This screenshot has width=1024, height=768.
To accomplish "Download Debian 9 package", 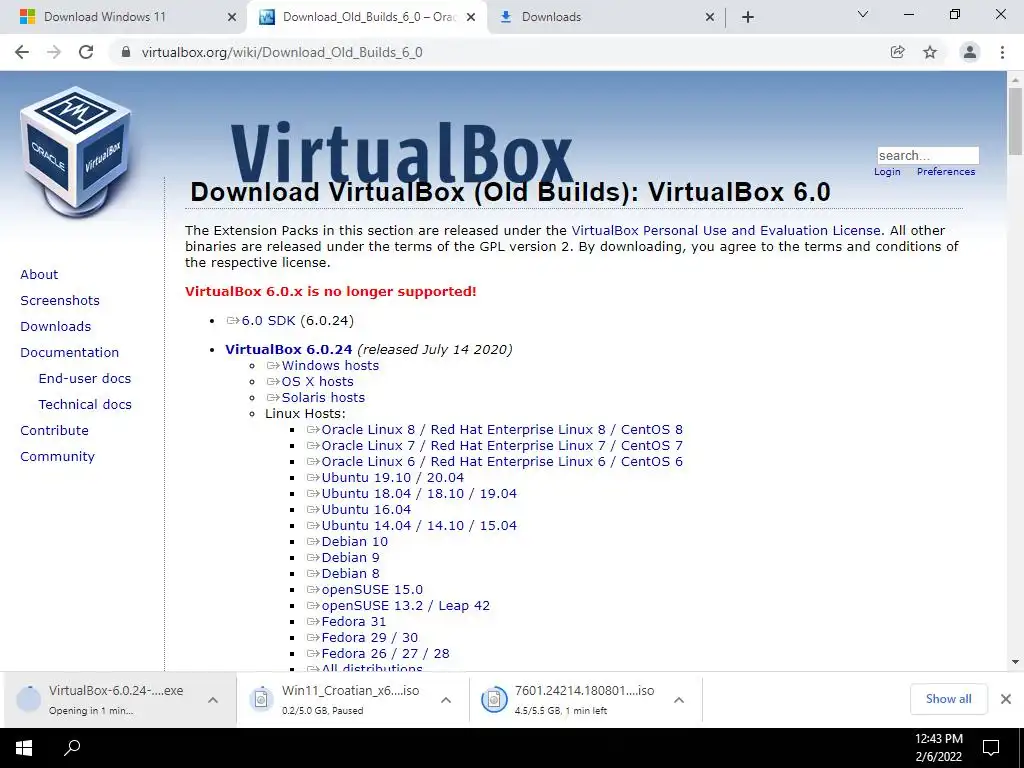I will coord(344,558).
